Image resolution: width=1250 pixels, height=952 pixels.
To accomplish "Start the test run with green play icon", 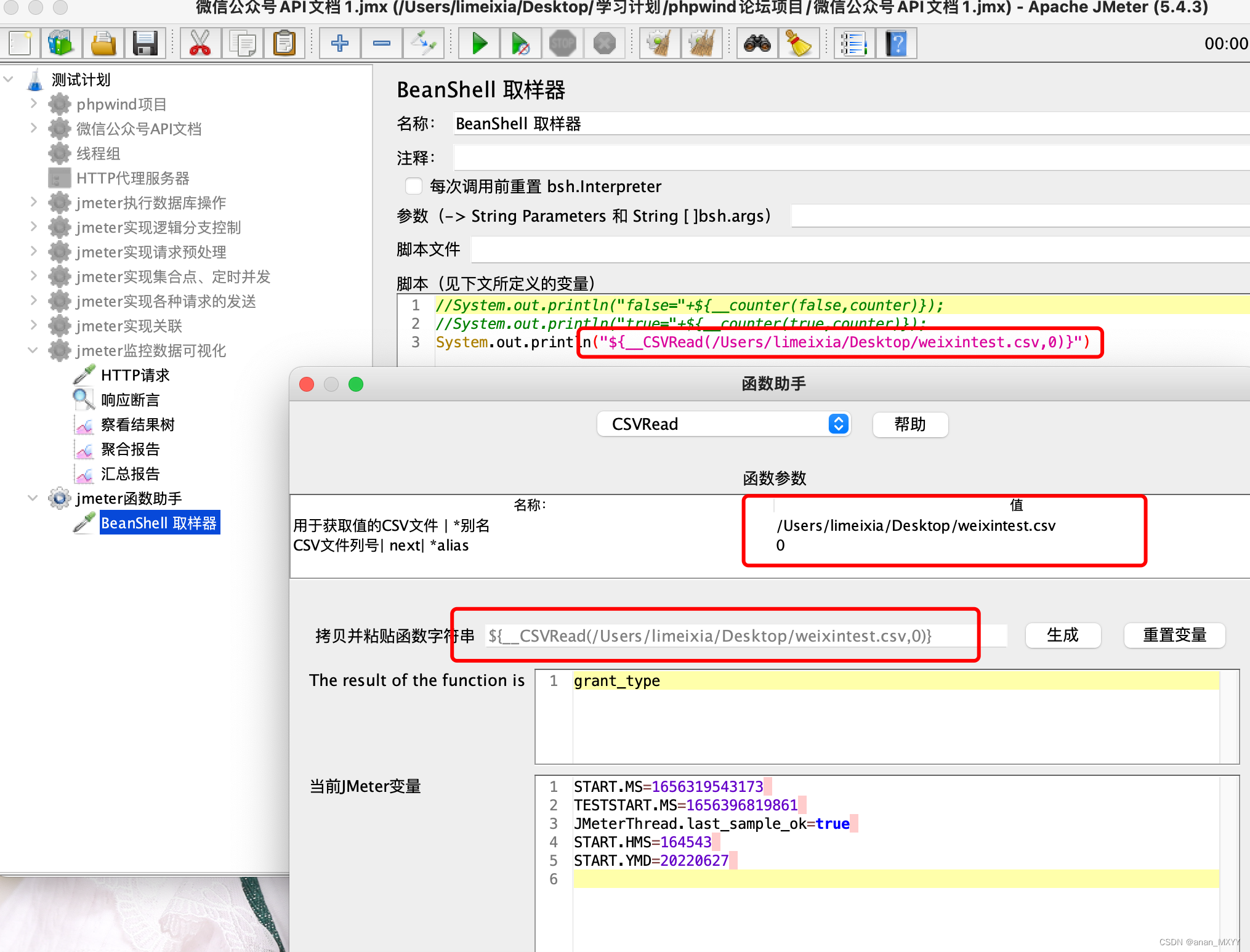I will tap(478, 43).
